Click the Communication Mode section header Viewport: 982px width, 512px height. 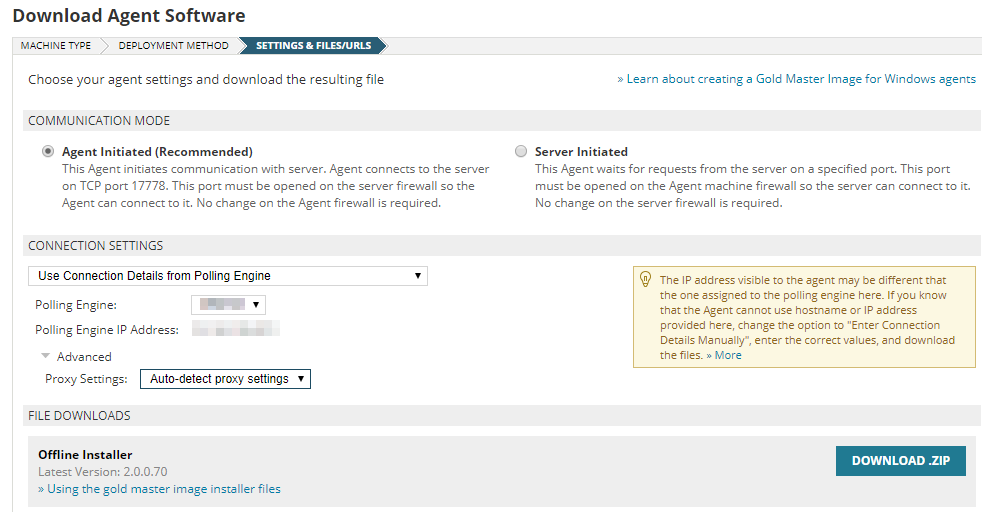pyautogui.click(x=99, y=121)
